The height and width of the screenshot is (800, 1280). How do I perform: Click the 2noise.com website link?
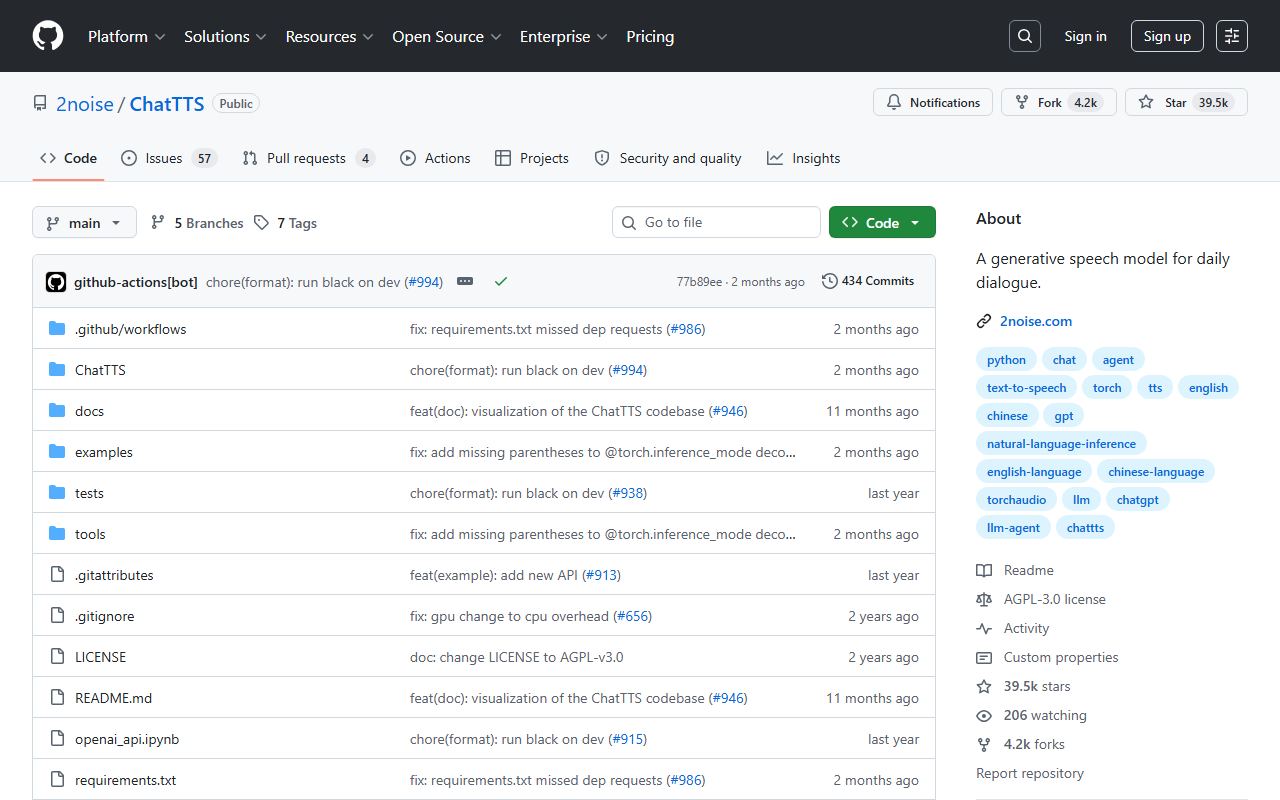click(x=1036, y=321)
